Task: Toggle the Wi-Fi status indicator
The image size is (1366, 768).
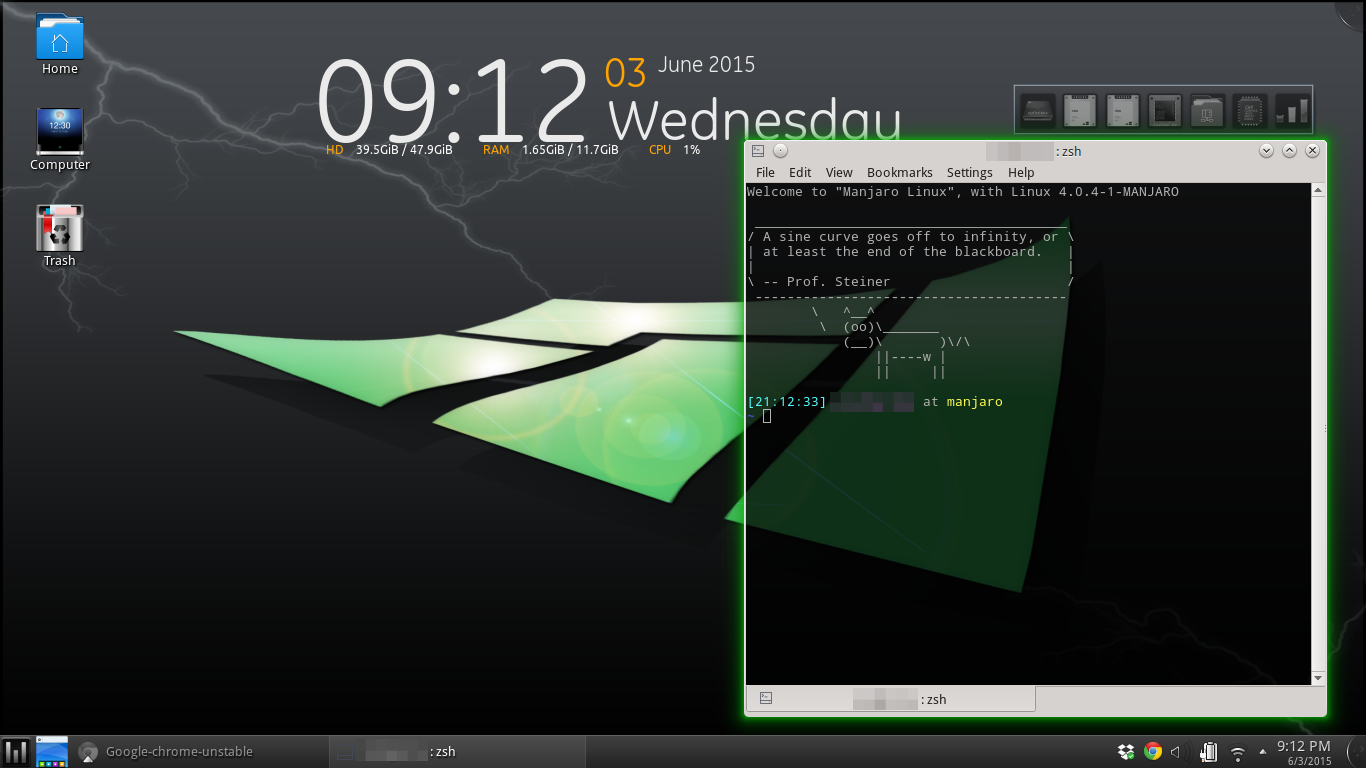Action: [x=1237, y=751]
